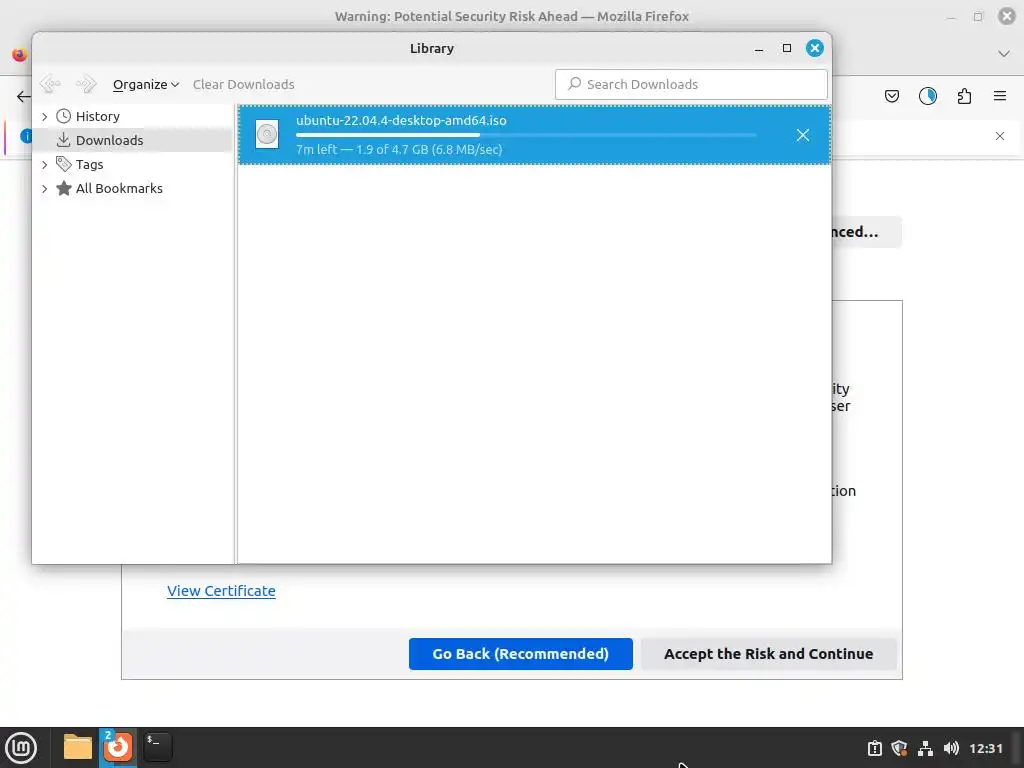Click the update manager shield tray icon
This screenshot has width=1024, height=768.
pos(899,748)
